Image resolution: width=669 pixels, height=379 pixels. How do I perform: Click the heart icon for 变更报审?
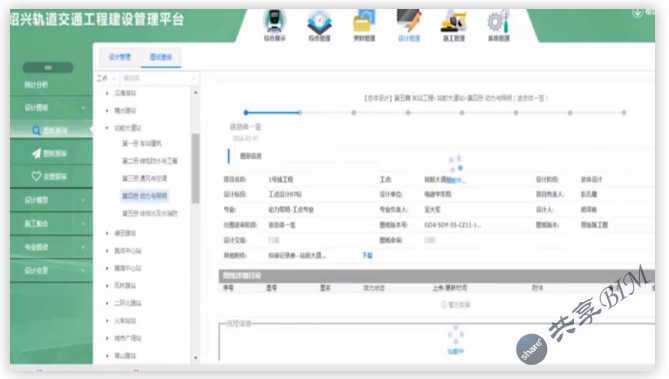point(36,176)
